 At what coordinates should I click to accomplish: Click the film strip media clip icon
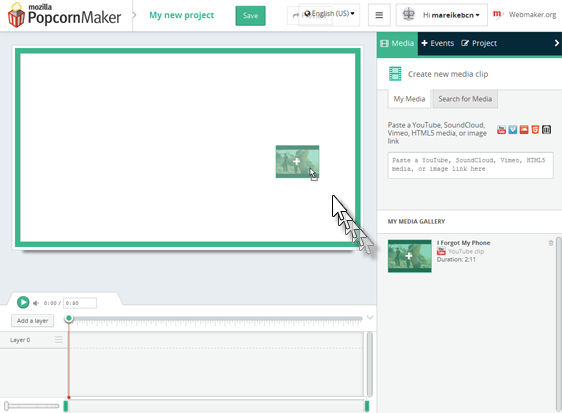(395, 74)
